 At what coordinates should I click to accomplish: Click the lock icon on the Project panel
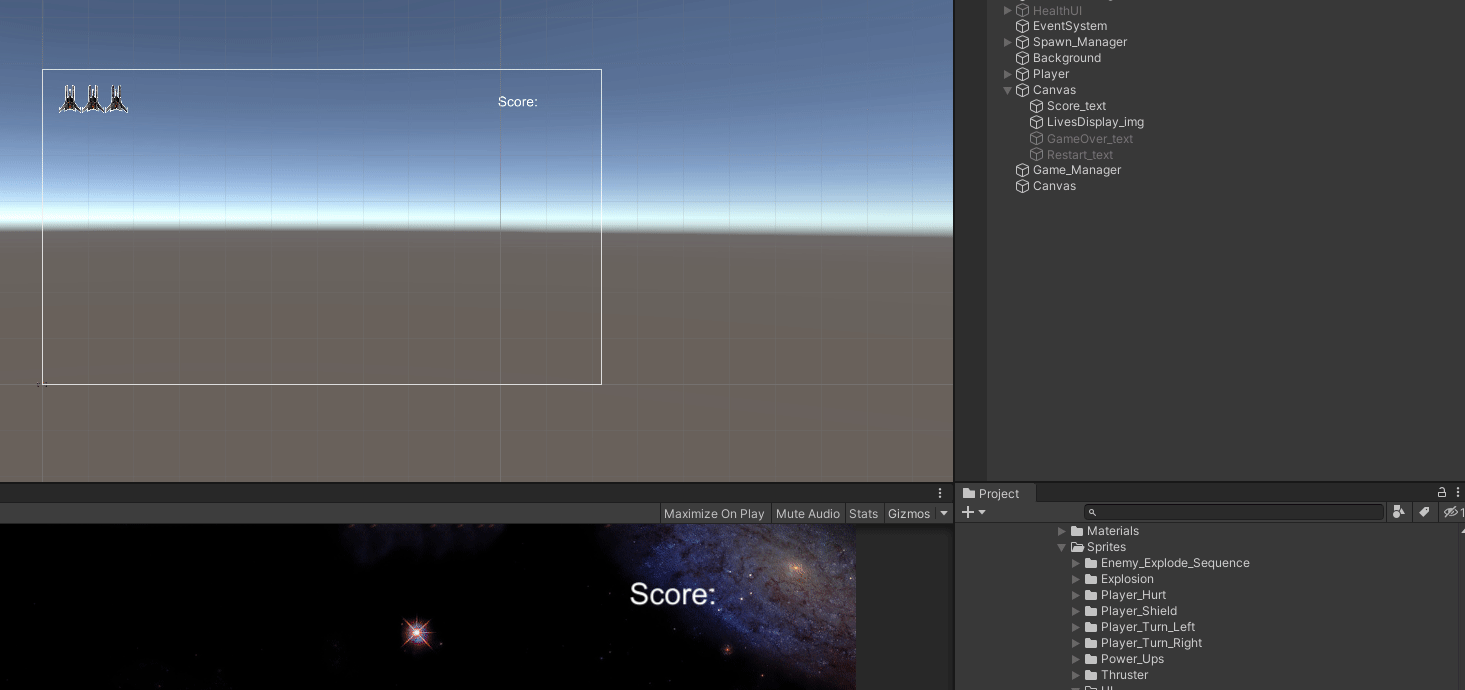(1440, 492)
